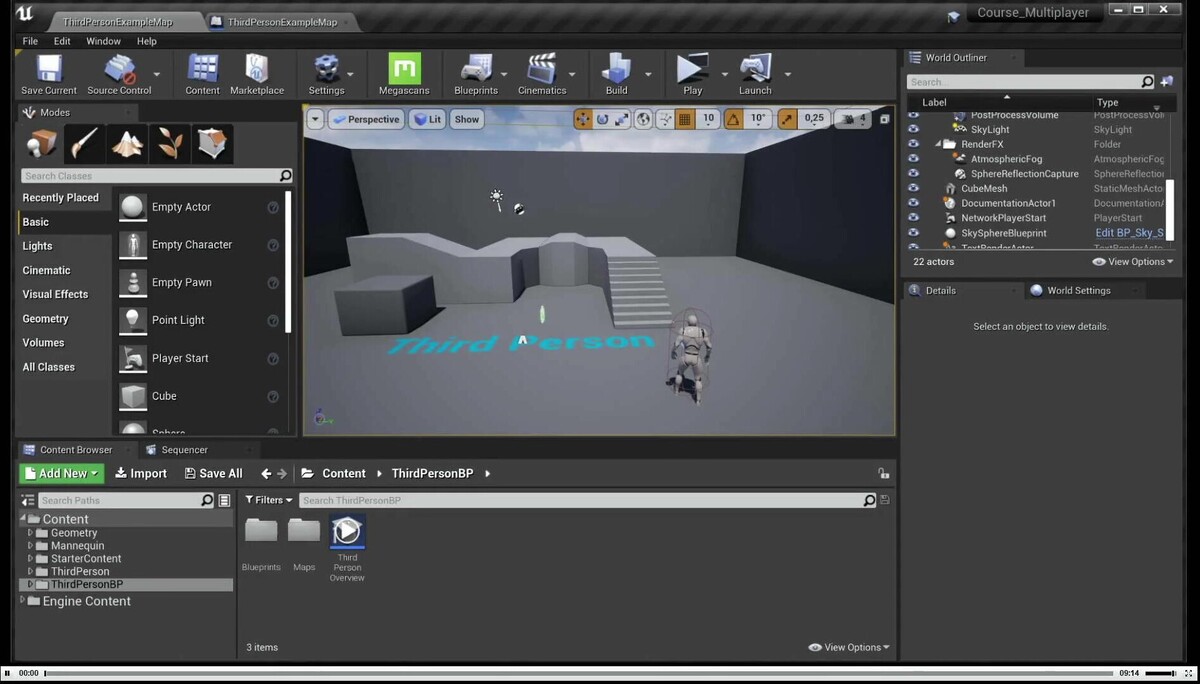Open the Filters dropdown in Content Browser
Image resolution: width=1200 pixels, height=684 pixels.
click(269, 500)
